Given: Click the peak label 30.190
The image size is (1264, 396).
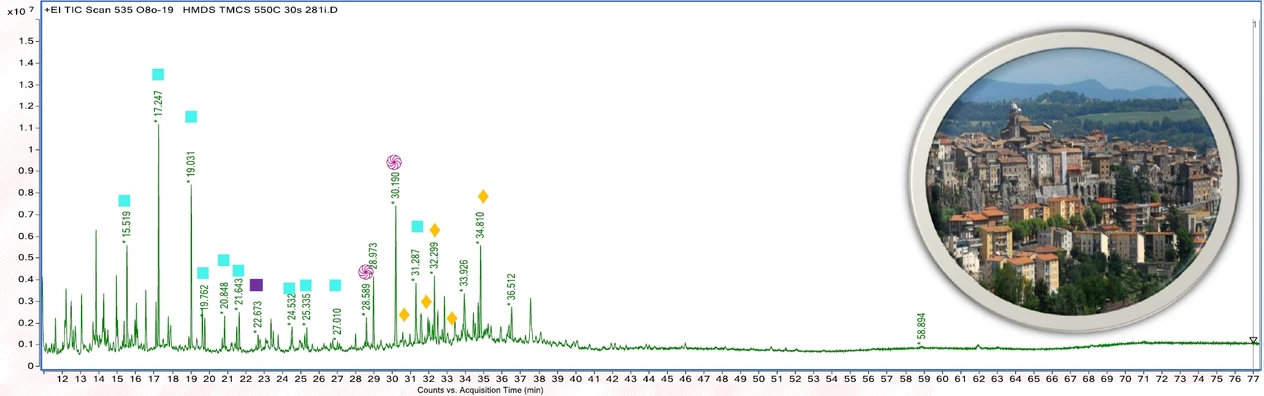Looking at the screenshot, I should click(396, 187).
